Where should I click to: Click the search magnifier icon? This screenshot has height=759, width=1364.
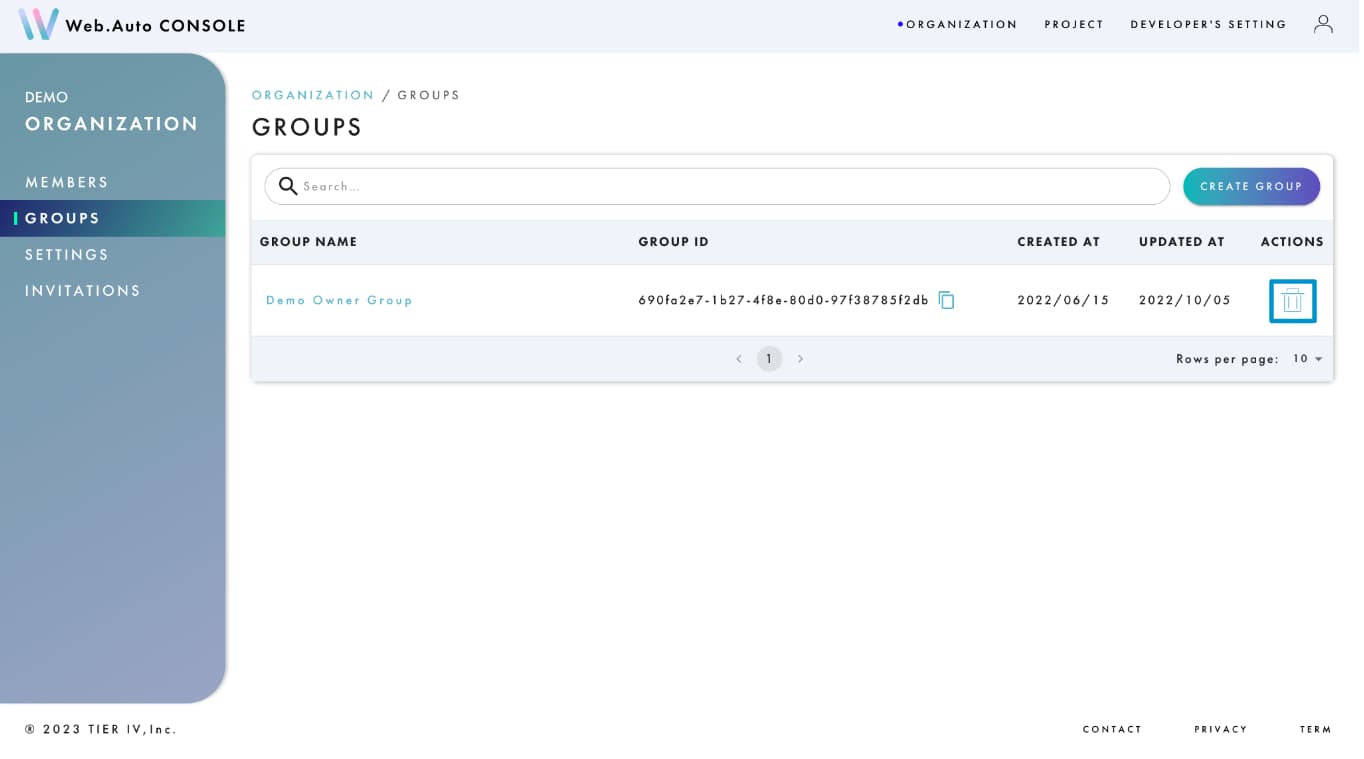tap(288, 186)
